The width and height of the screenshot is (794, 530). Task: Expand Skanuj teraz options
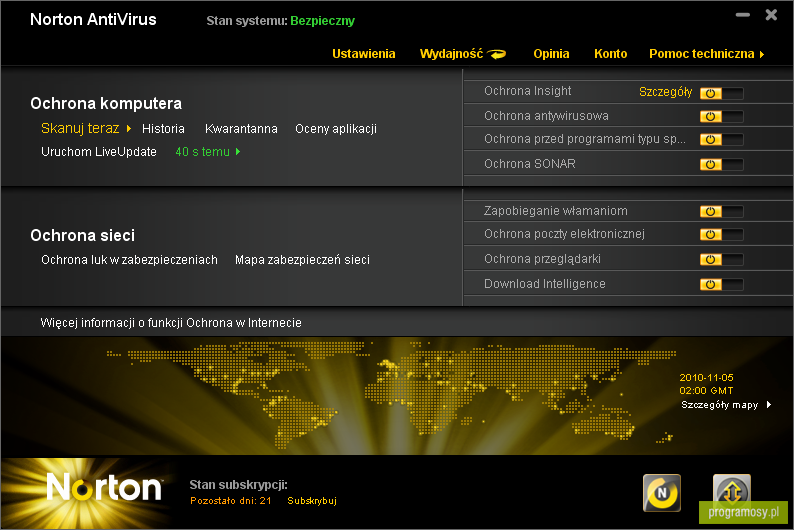[86, 129]
